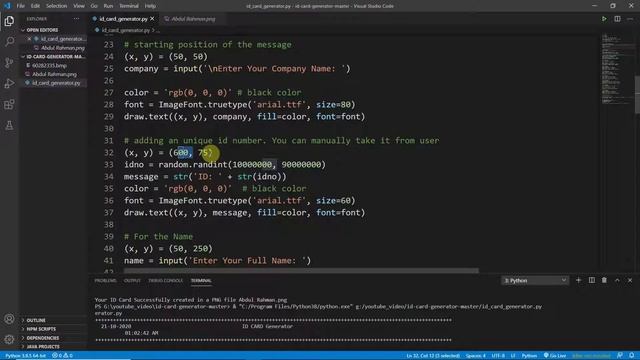Open the feedback icon in status bar
Screen dimensions: 640x360
[620, 356]
